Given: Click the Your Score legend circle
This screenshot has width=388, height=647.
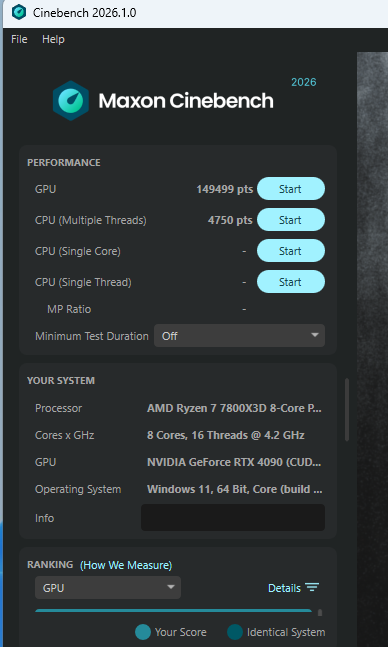Looking at the screenshot, I should pos(143,632).
